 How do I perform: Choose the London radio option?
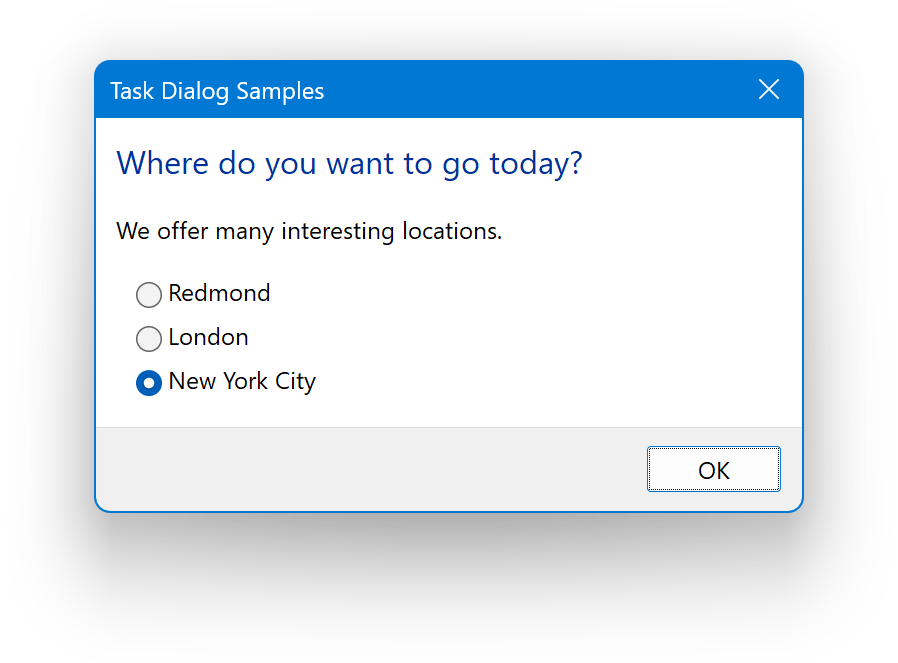[x=149, y=338]
